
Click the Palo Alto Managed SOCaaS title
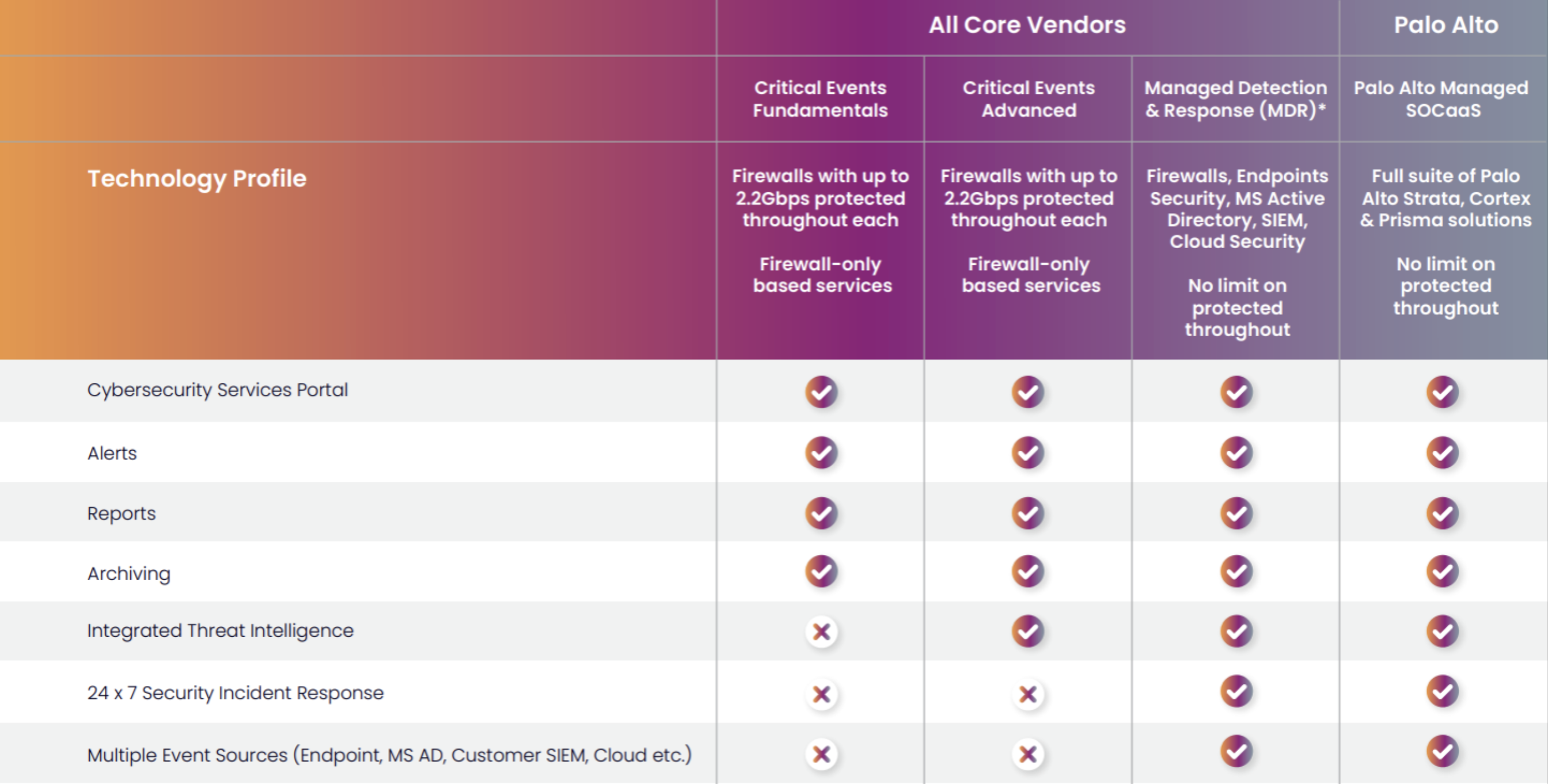[1442, 99]
